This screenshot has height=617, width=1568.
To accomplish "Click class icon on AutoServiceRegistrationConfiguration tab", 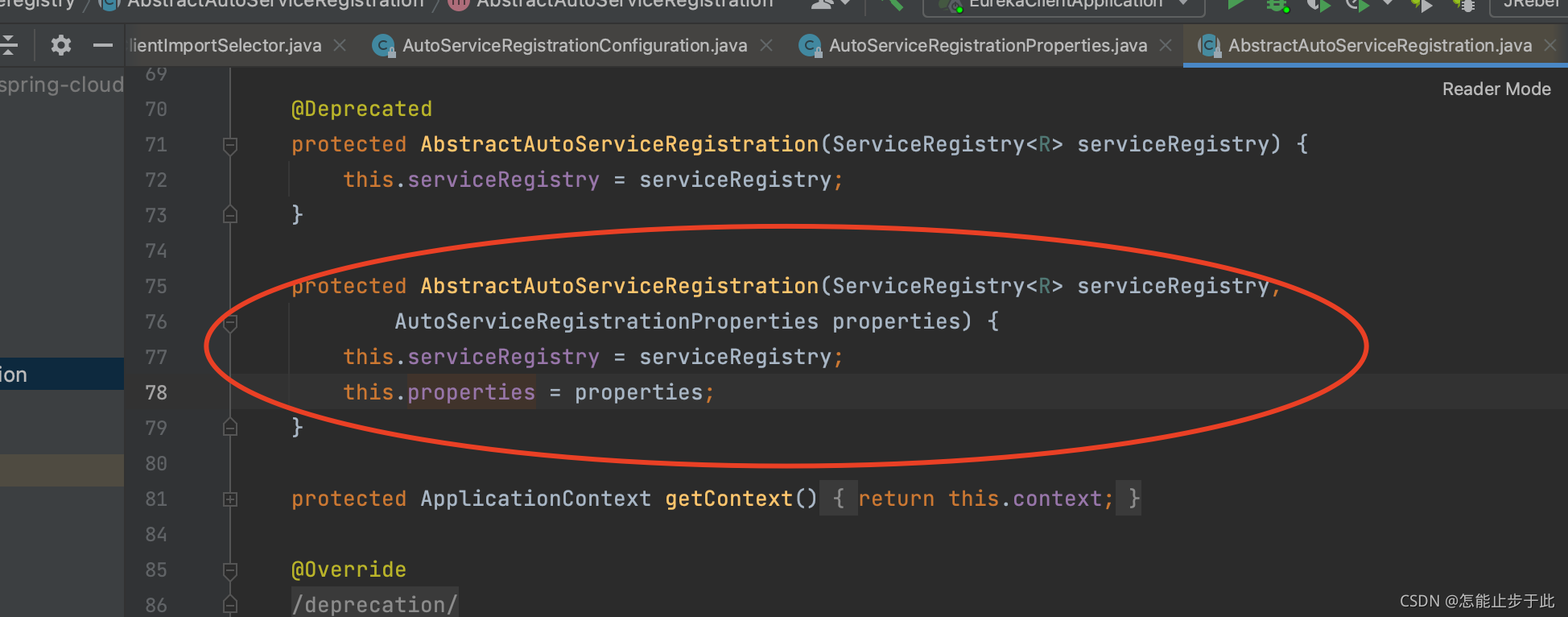I will pos(384,46).
